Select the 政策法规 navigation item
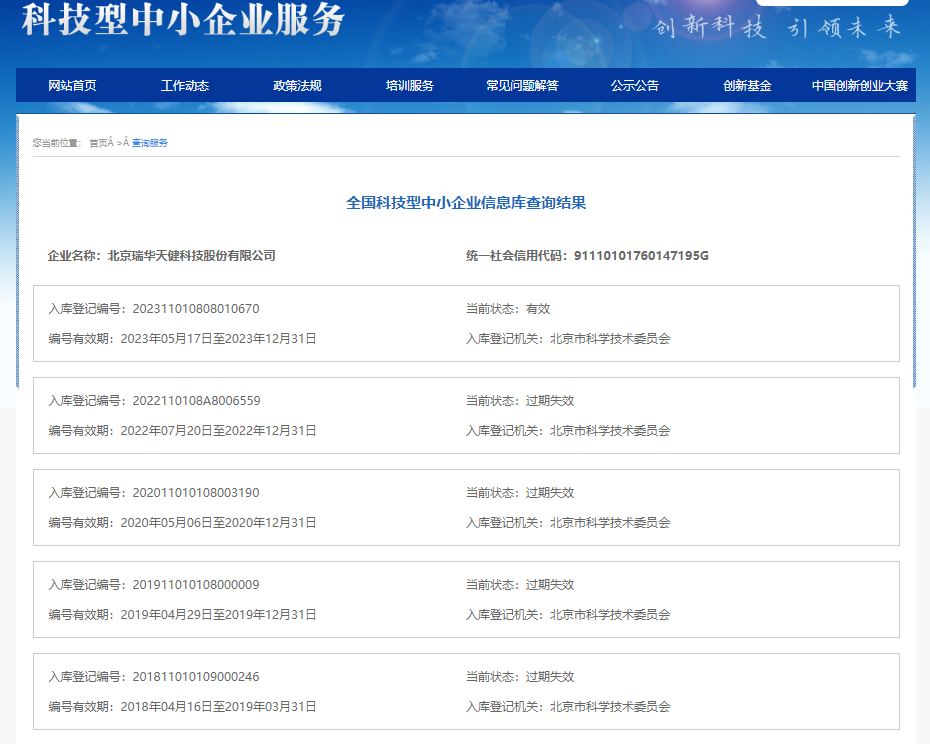The width and height of the screenshot is (930, 744). click(x=297, y=85)
